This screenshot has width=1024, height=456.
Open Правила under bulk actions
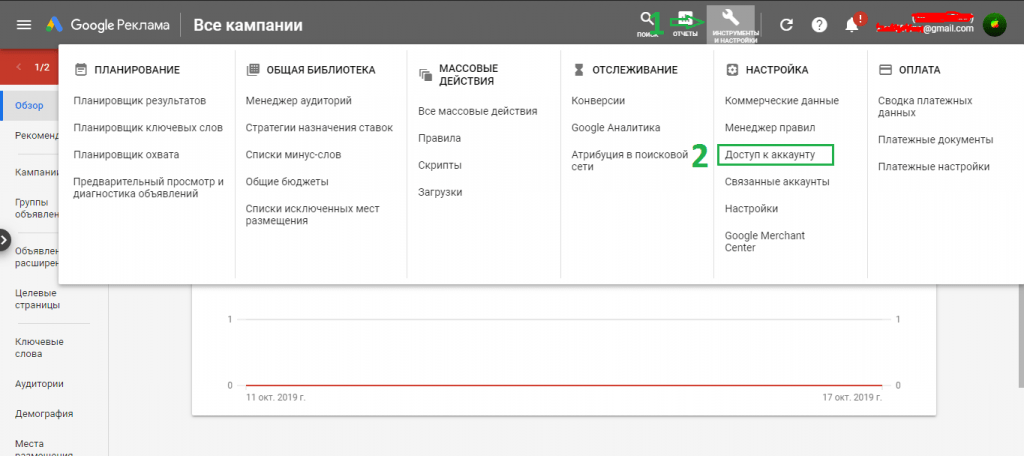click(440, 138)
